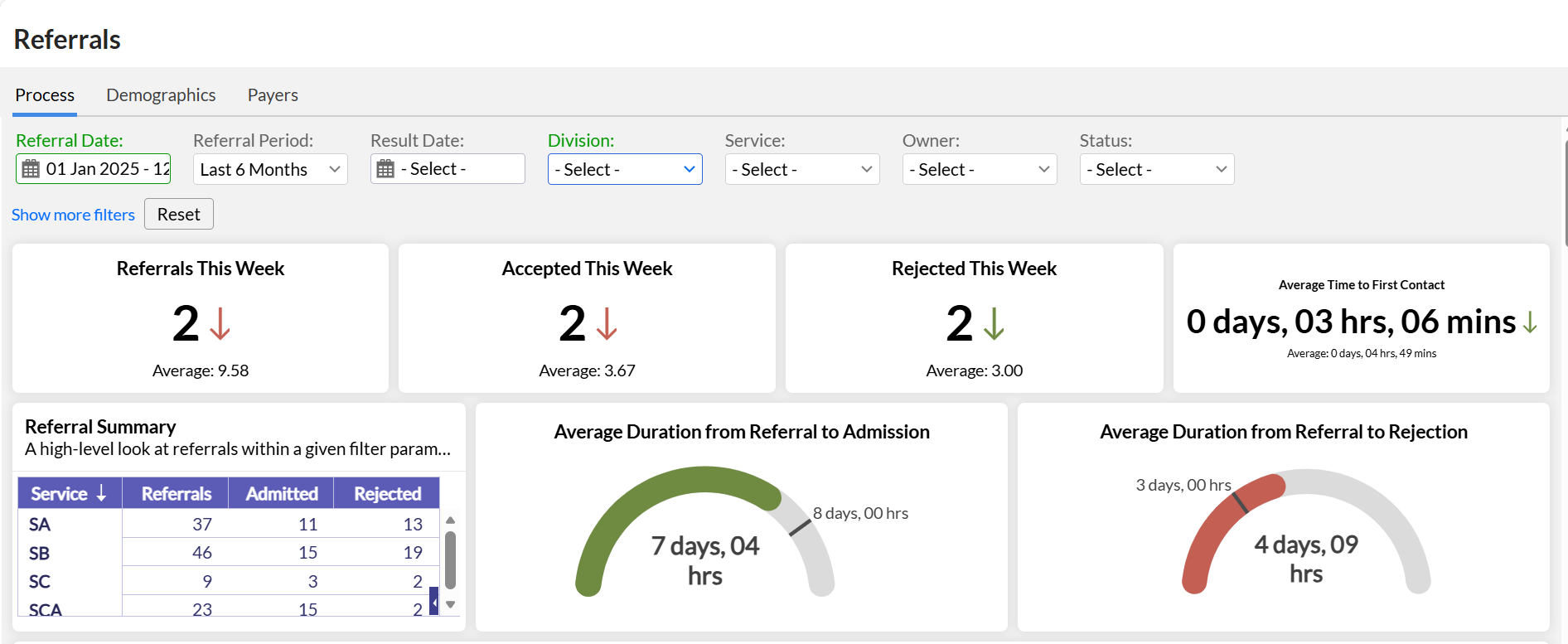Open the Status filter dropdown
1568x644 pixels.
1157,169
